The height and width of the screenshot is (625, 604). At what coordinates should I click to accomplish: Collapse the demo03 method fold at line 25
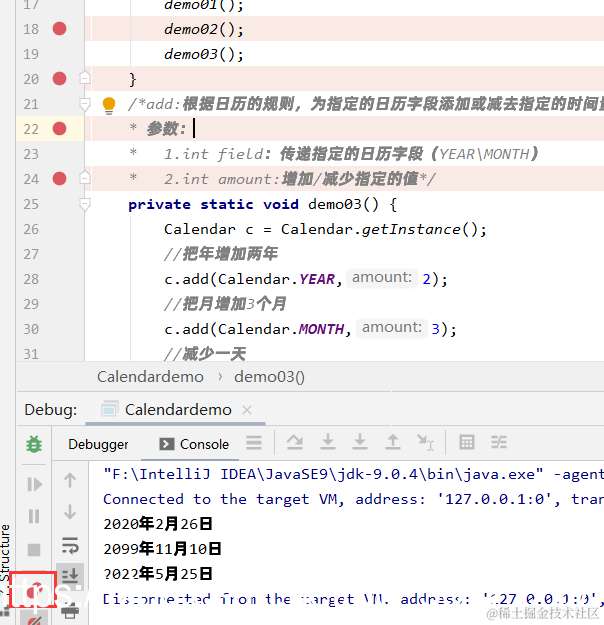click(85, 204)
